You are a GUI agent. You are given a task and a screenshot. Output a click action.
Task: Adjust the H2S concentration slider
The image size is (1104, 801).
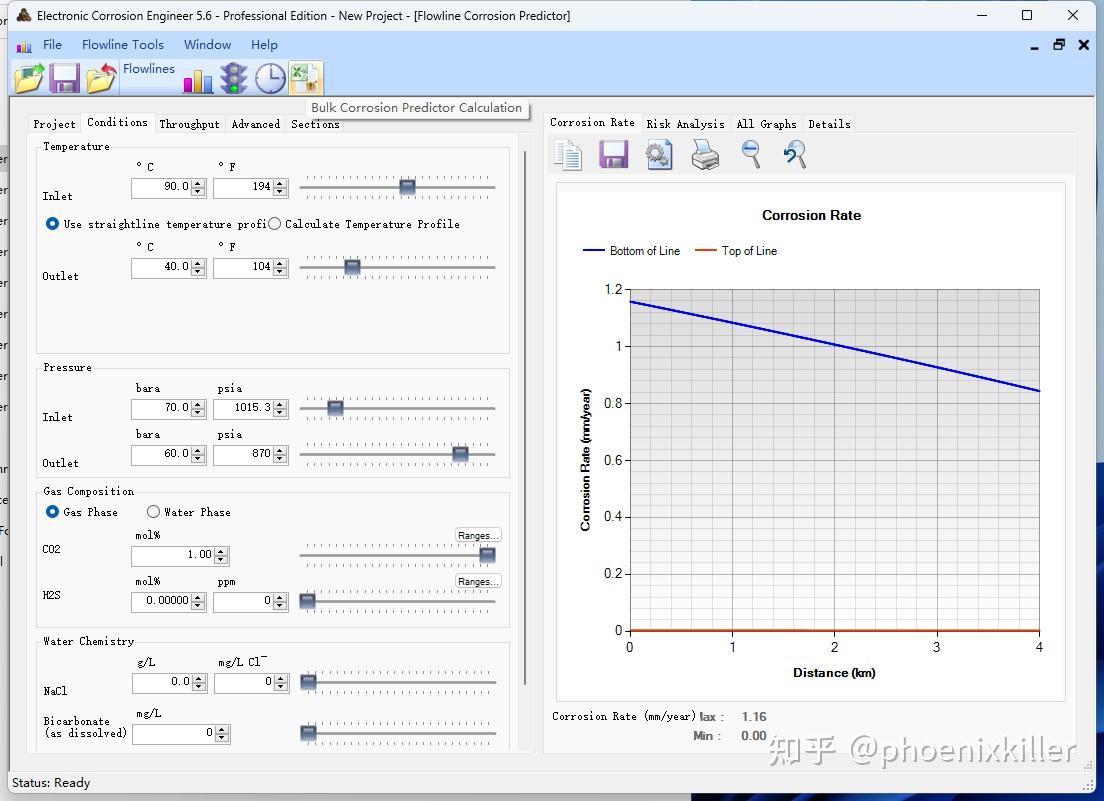[307, 602]
